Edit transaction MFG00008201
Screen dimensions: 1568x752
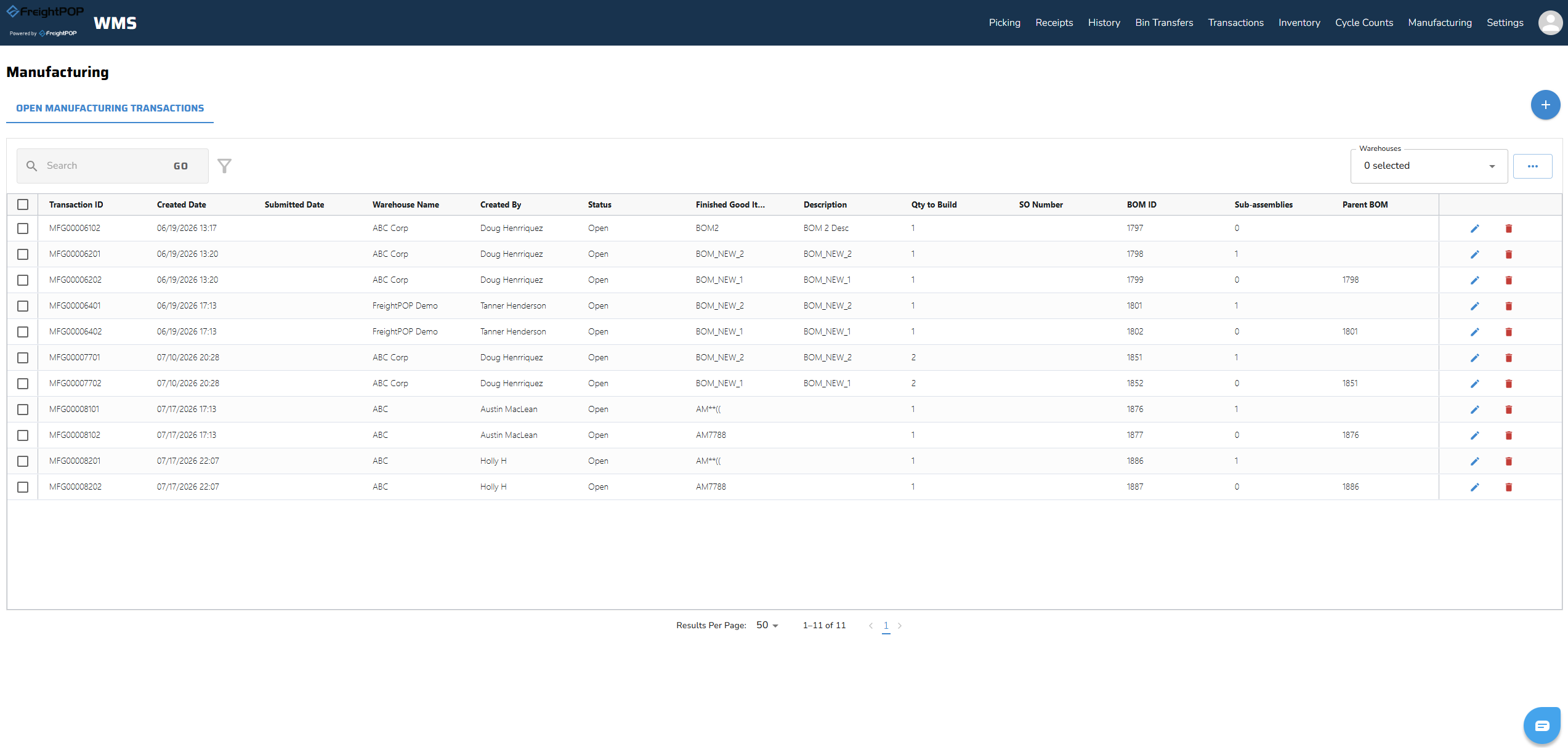(1474, 461)
